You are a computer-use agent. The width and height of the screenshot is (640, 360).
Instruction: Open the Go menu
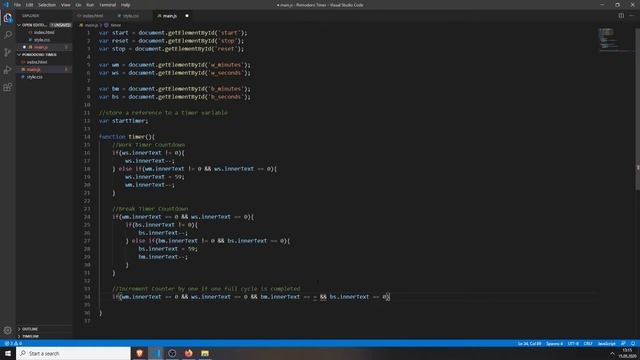tap(78, 5)
